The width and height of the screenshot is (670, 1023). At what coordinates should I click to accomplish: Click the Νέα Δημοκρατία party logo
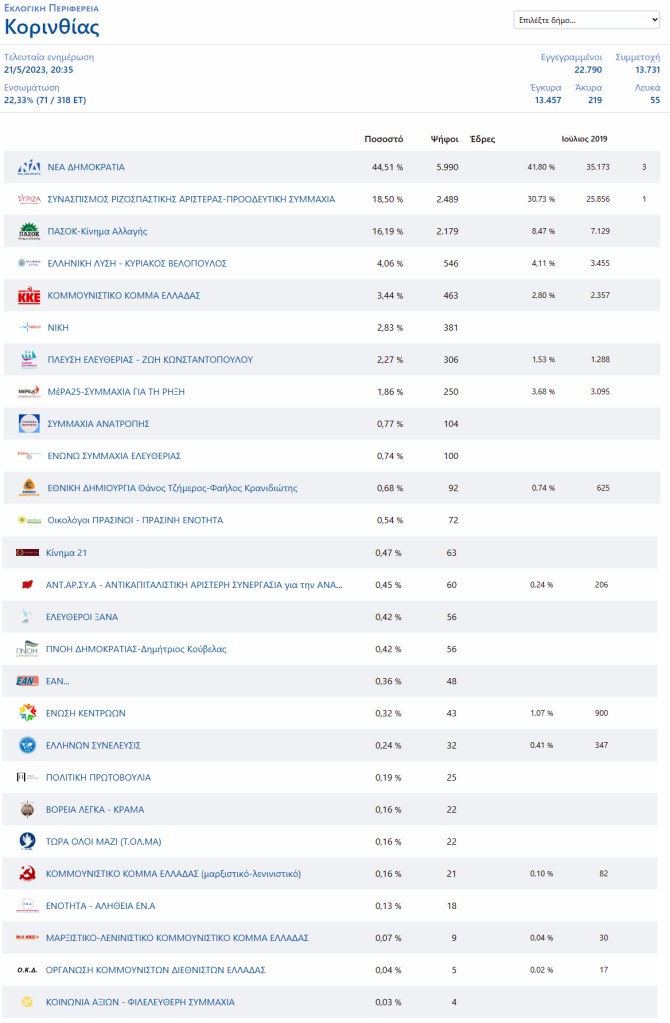click(29, 167)
